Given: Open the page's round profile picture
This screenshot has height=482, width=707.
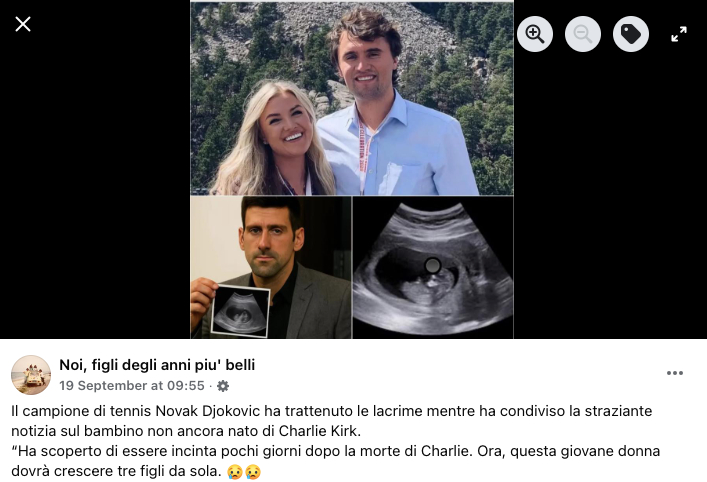Looking at the screenshot, I should click(31, 375).
